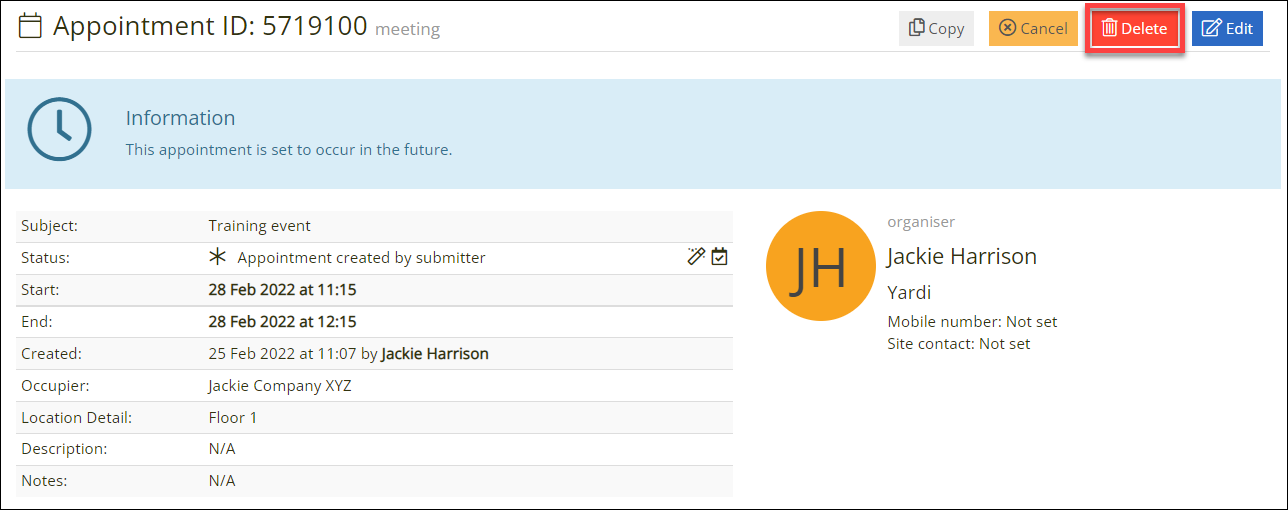
Task: Click Jackie Harrison in the Created row
Action: click(435, 354)
